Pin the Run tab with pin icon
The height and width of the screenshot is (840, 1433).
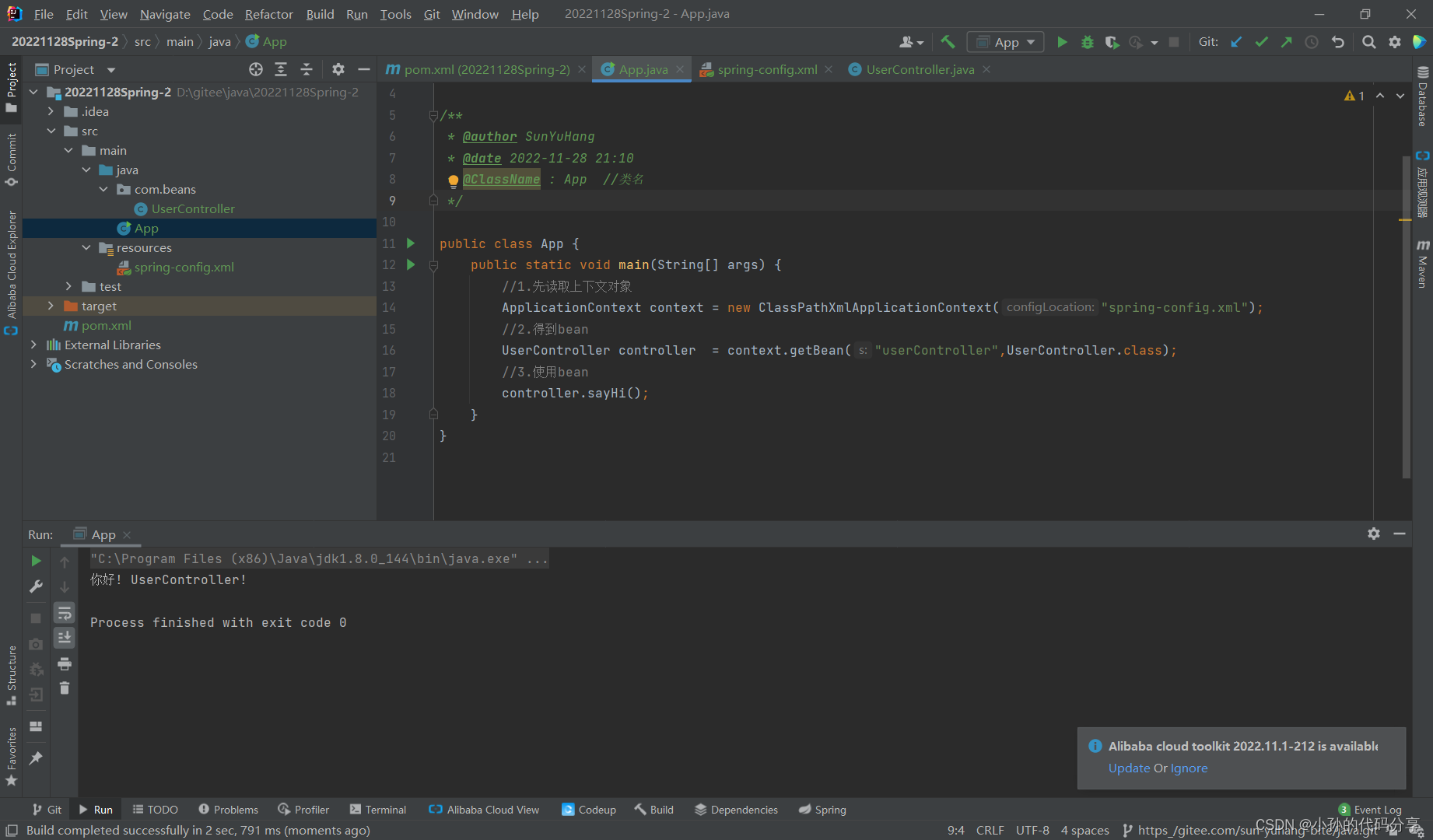[36, 758]
